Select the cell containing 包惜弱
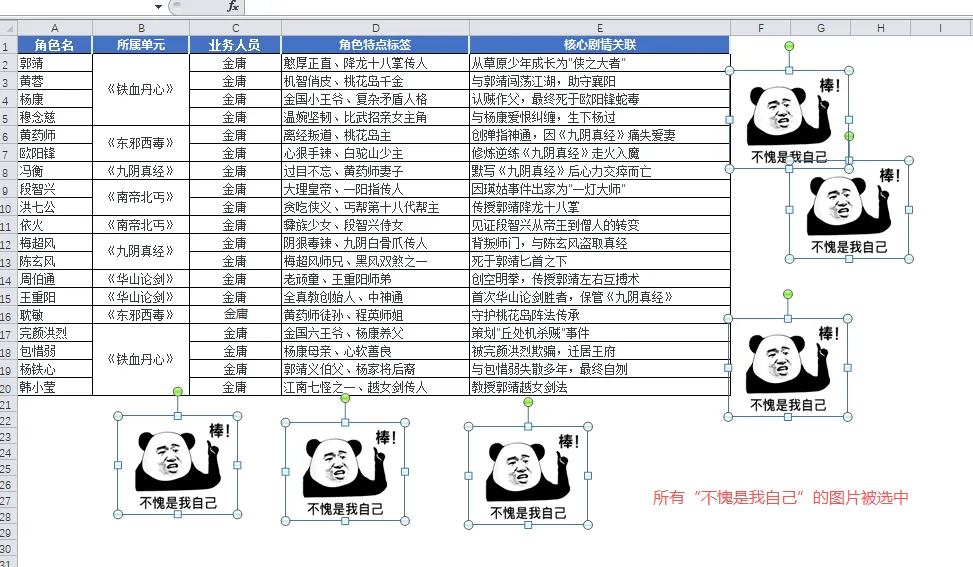Viewport: 973px width, 567px height. click(55, 351)
